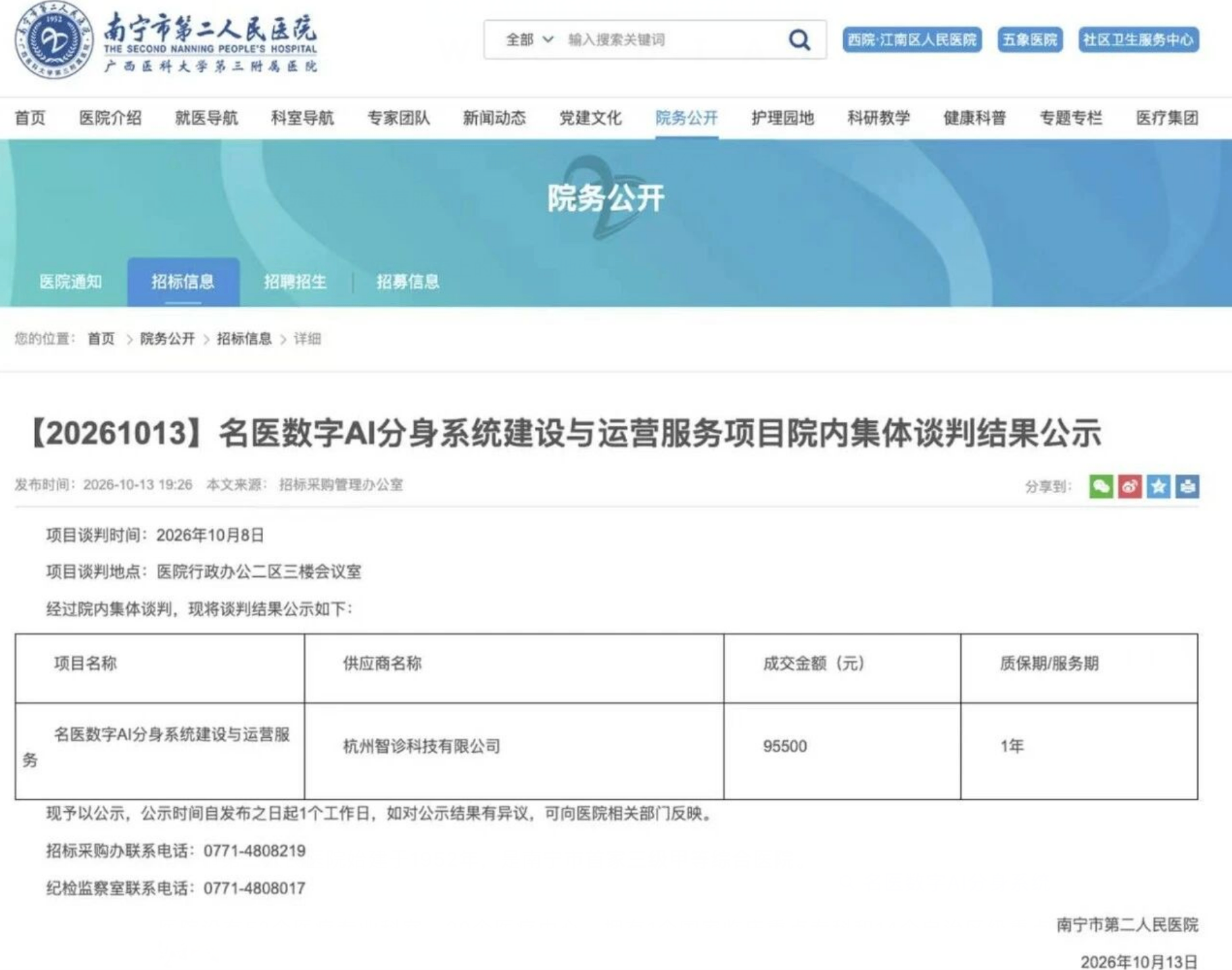Click phone number 0771-4808017
1232x970 pixels.
pyautogui.click(x=255, y=888)
